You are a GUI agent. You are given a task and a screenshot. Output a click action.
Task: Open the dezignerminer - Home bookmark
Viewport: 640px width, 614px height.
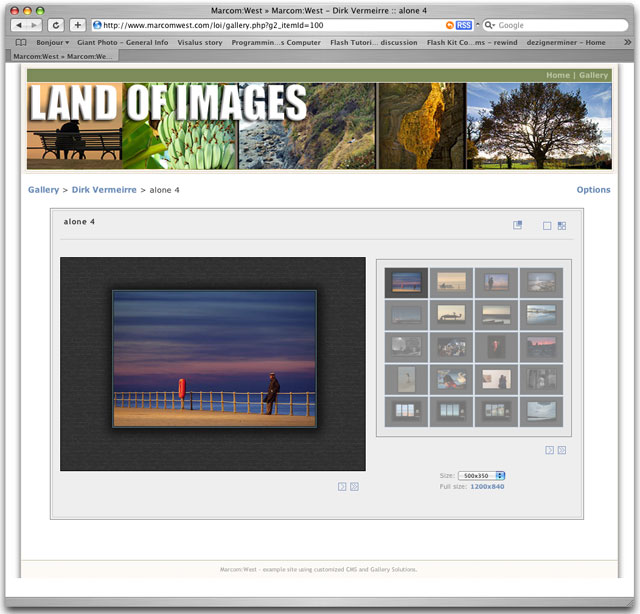coord(566,42)
